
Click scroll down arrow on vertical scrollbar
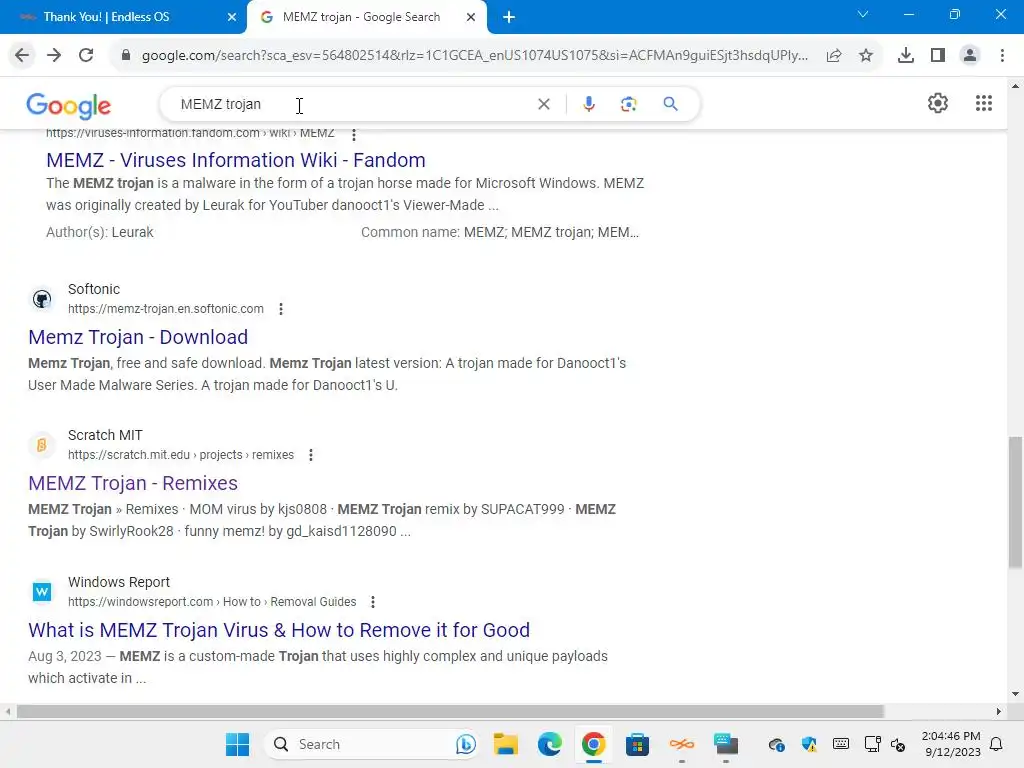click(1015, 694)
